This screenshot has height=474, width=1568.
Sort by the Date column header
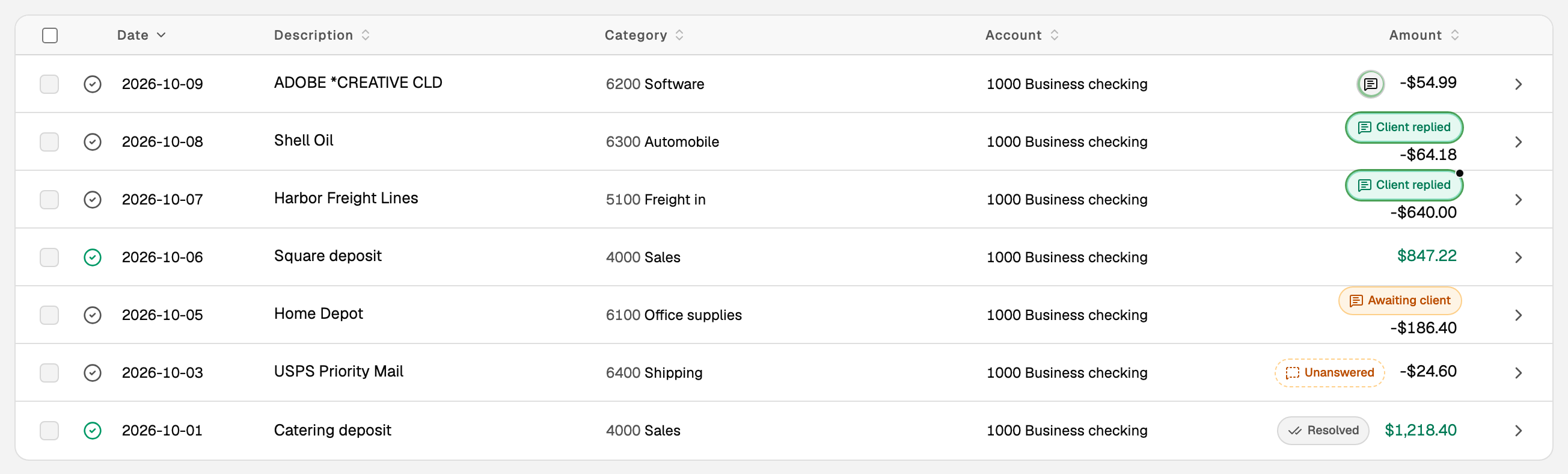coord(141,35)
